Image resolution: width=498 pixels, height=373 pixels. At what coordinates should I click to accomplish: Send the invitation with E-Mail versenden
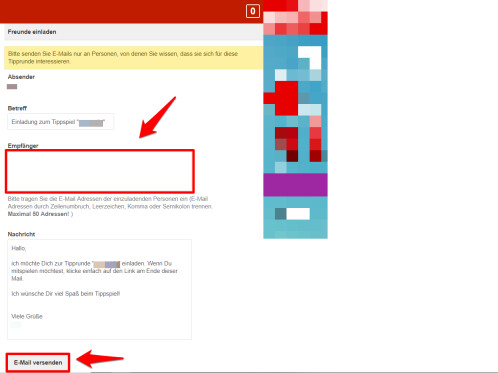[x=38, y=362]
